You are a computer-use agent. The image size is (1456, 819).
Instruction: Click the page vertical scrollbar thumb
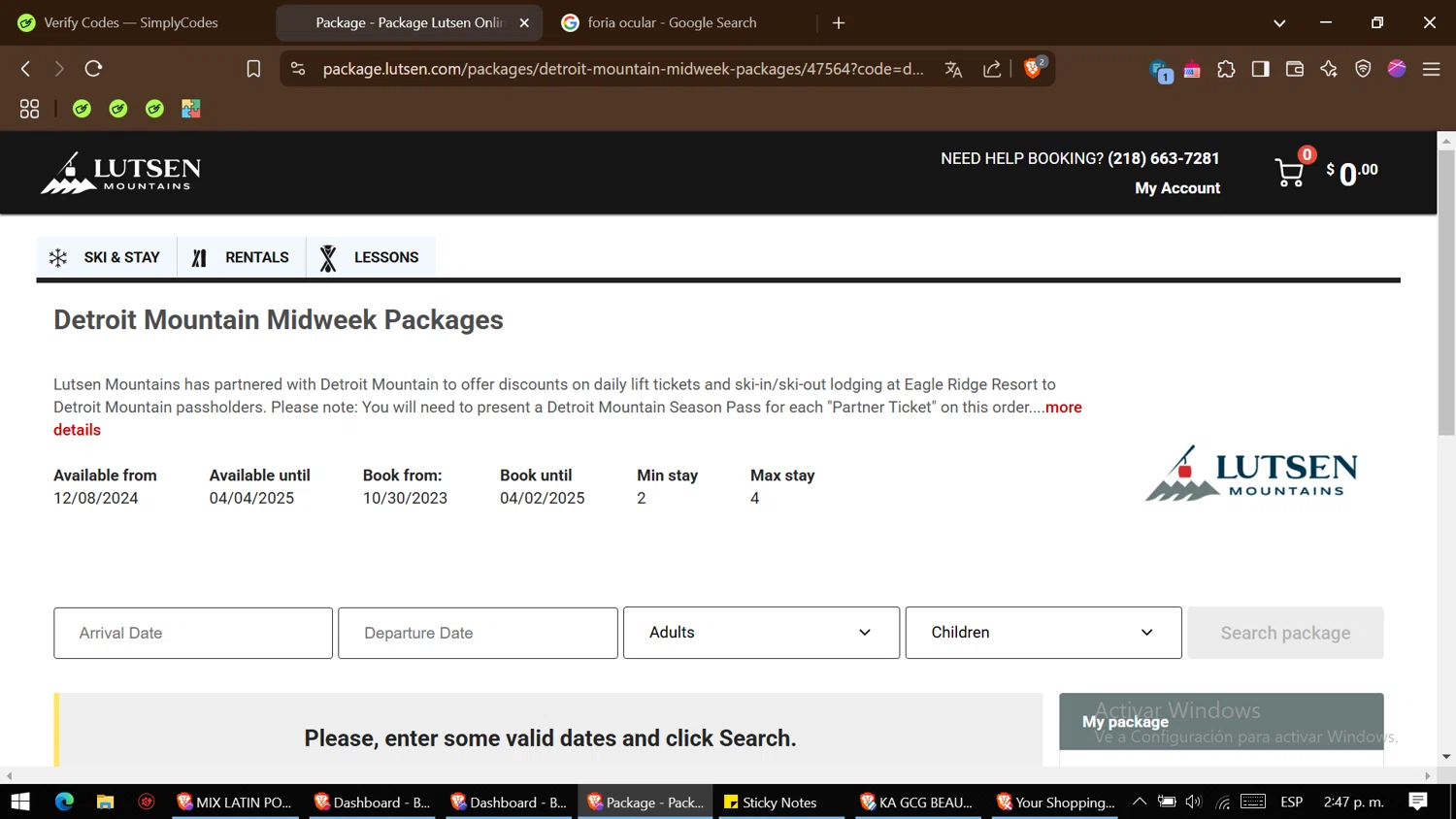1446,291
